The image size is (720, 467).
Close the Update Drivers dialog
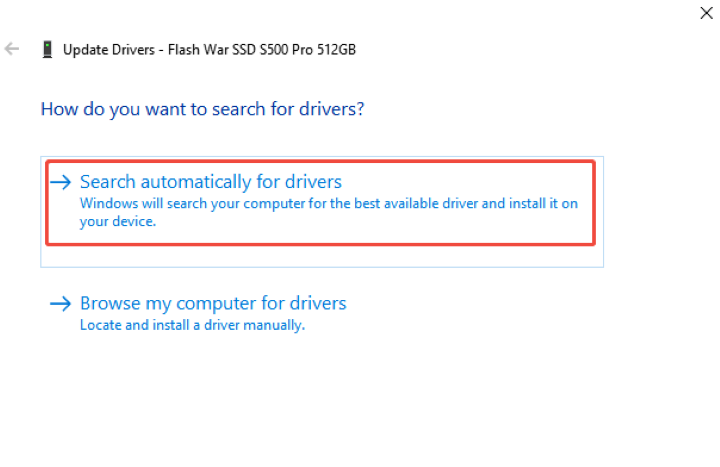pyautogui.click(x=706, y=12)
